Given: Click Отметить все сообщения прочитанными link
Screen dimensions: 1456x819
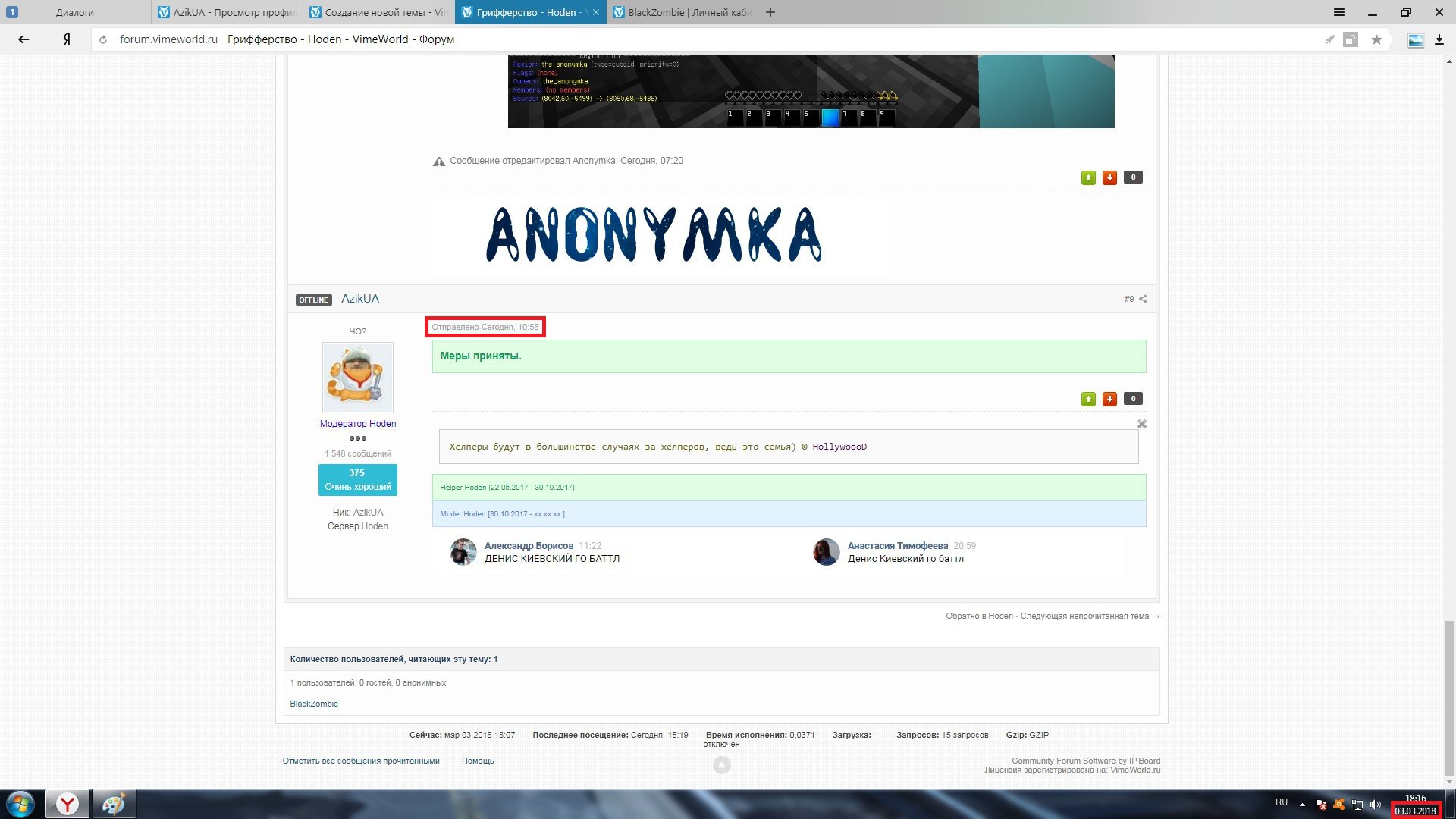Looking at the screenshot, I should (x=361, y=761).
